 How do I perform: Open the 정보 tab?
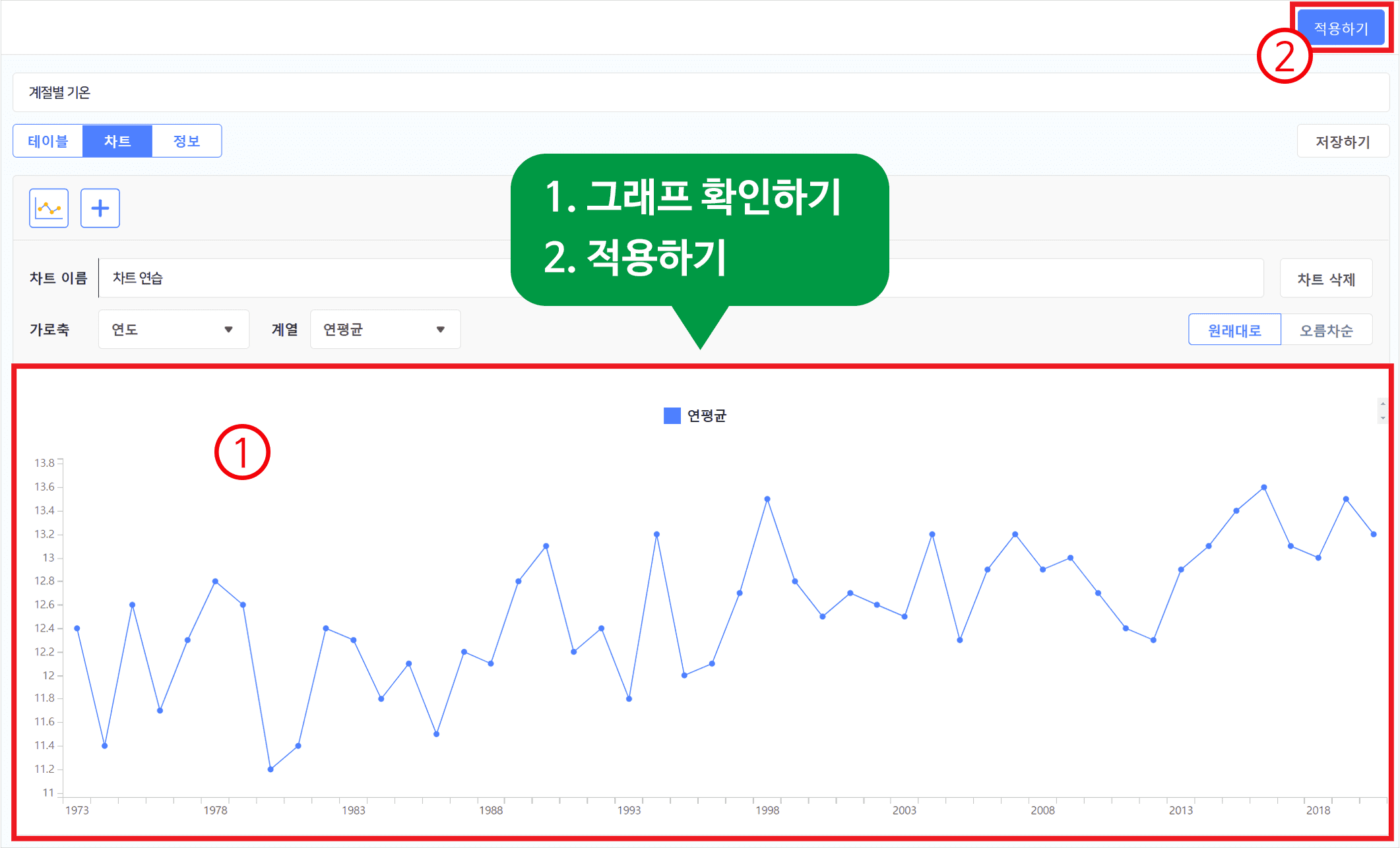[187, 141]
